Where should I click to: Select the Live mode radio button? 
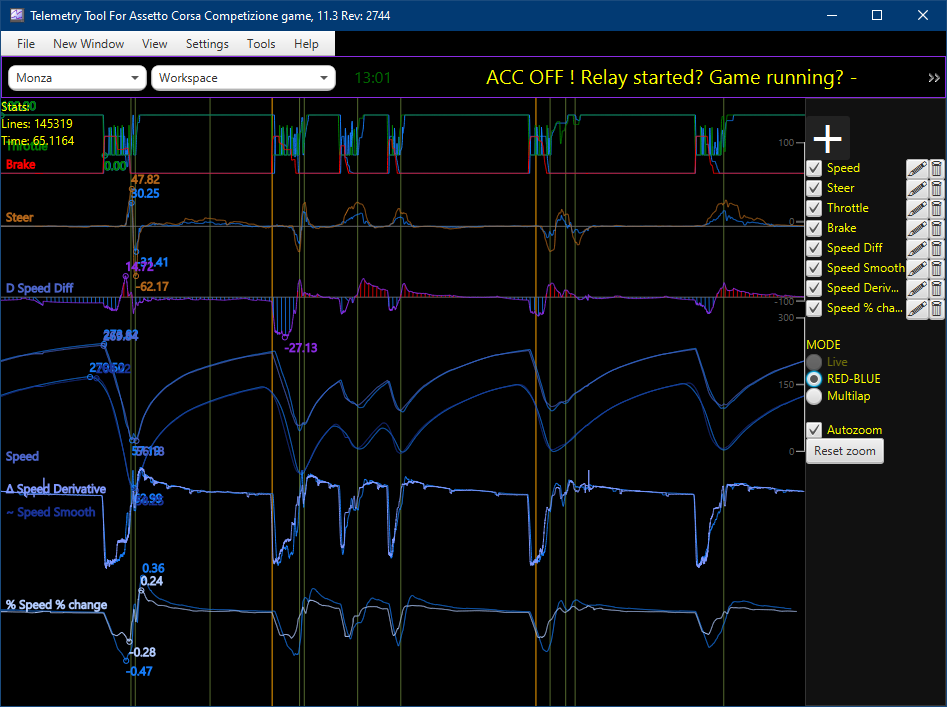(x=814, y=362)
